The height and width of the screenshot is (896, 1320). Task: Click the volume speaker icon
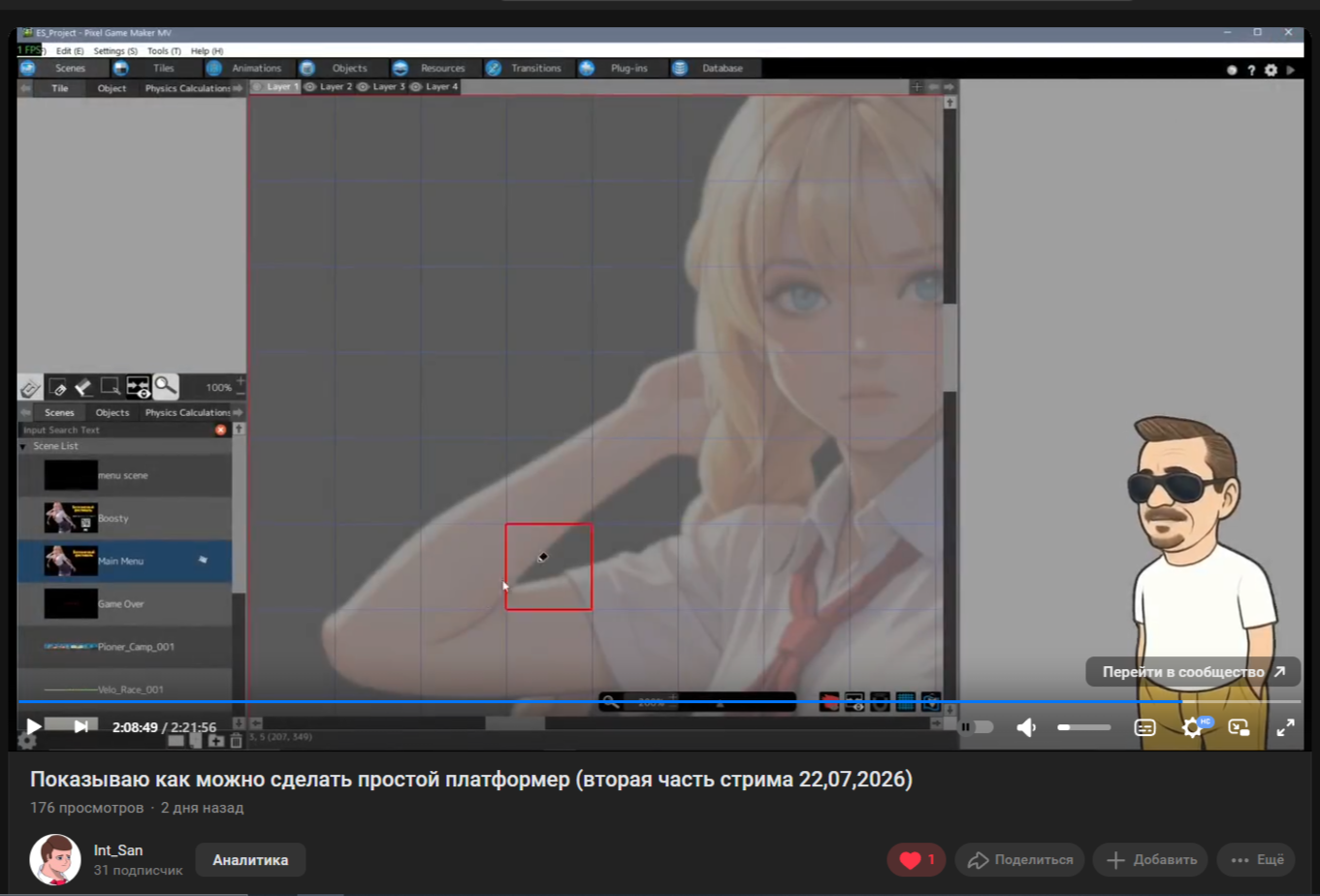click(1026, 727)
